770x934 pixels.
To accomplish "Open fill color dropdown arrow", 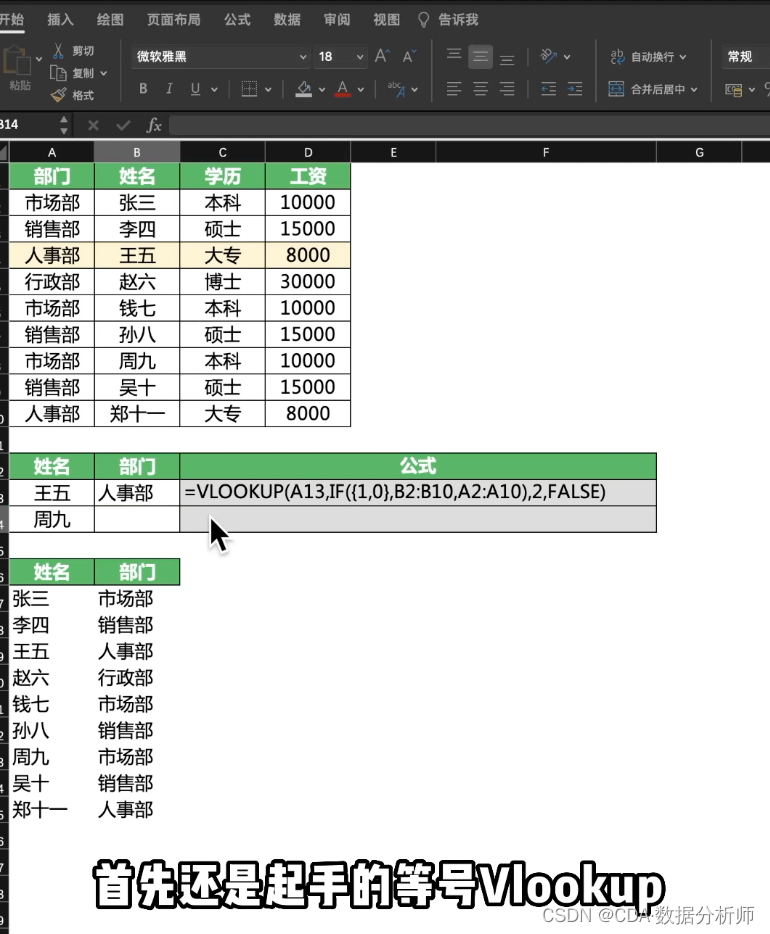I will click(322, 89).
